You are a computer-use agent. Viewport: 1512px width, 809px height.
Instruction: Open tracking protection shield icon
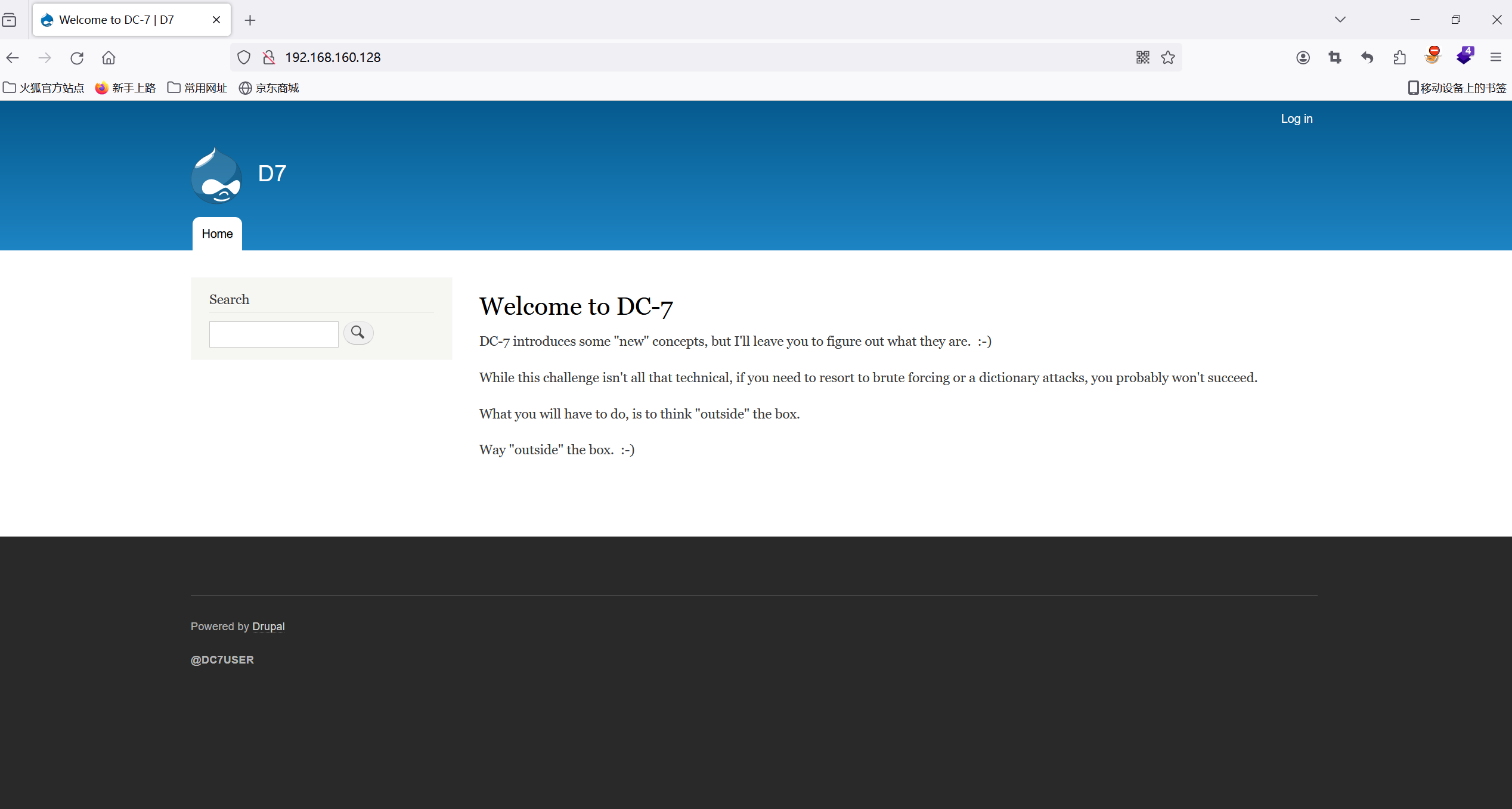point(244,57)
